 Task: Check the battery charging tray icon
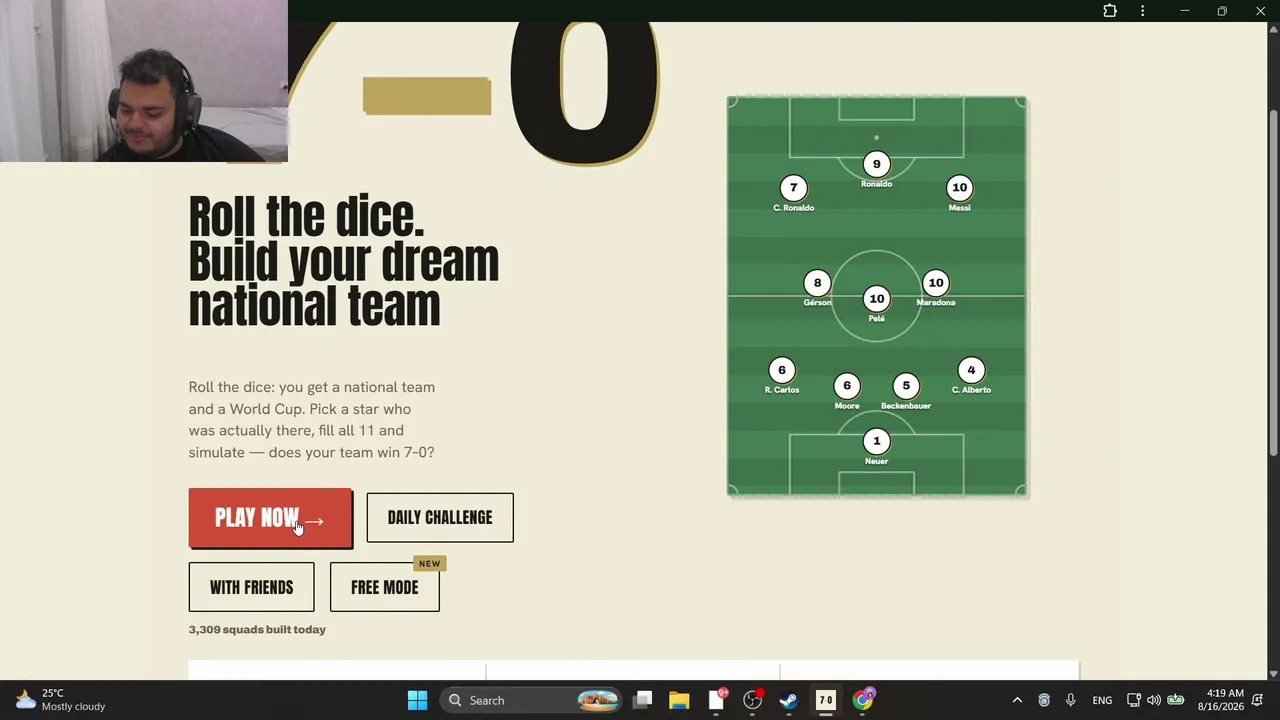coord(1176,700)
